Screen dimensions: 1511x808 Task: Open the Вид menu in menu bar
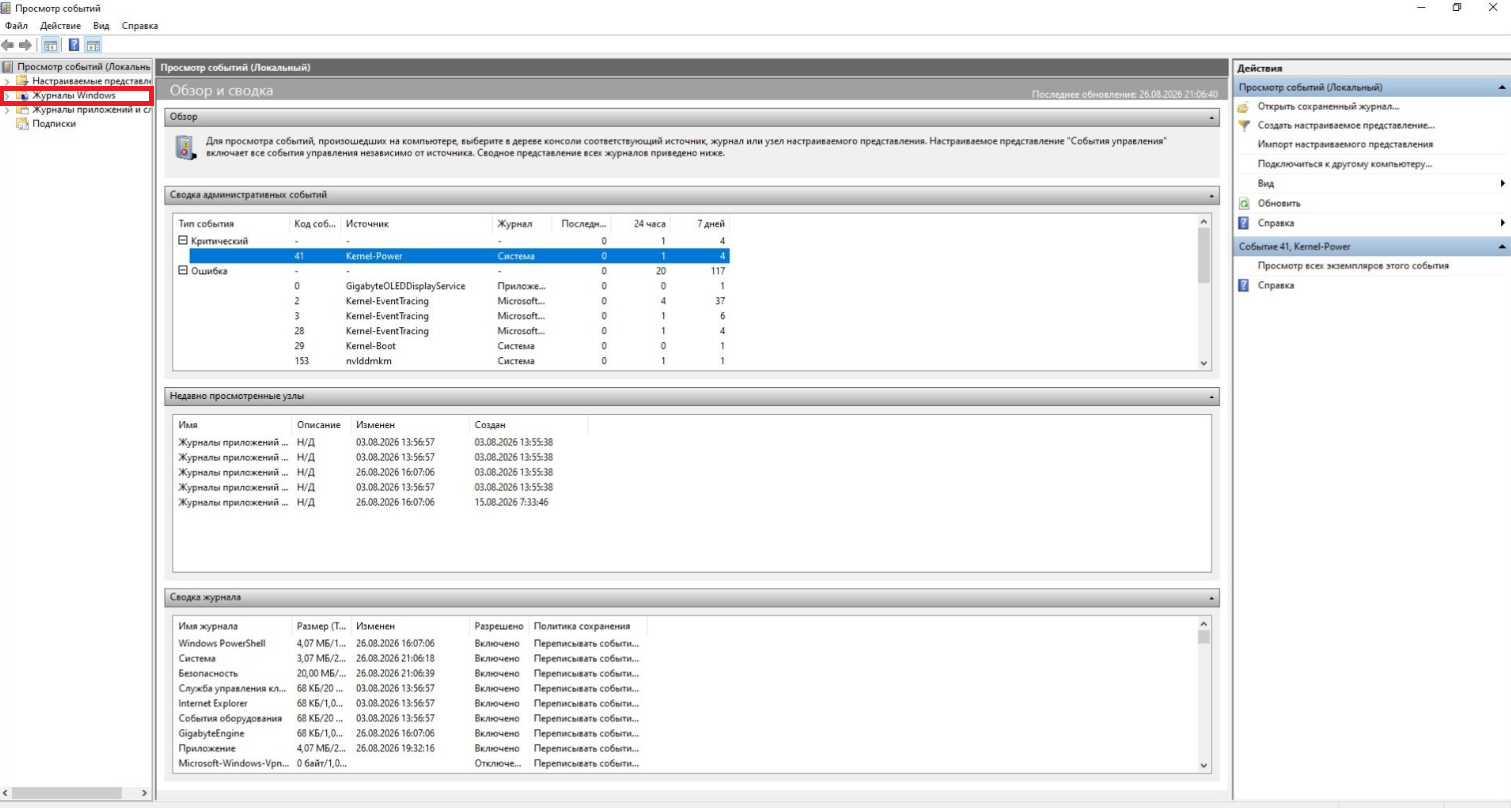coord(101,25)
